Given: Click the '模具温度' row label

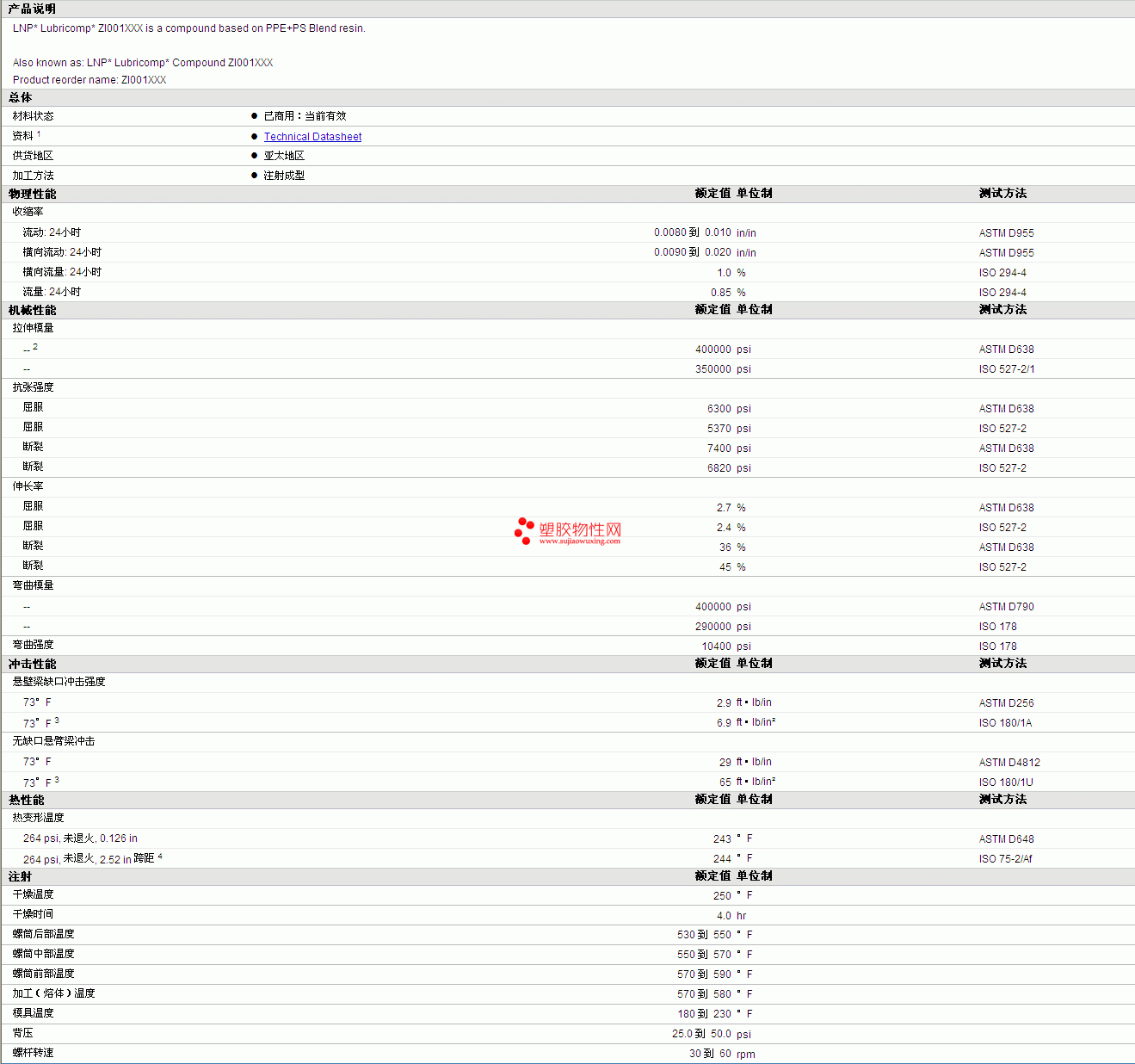Looking at the screenshot, I should [33, 1013].
